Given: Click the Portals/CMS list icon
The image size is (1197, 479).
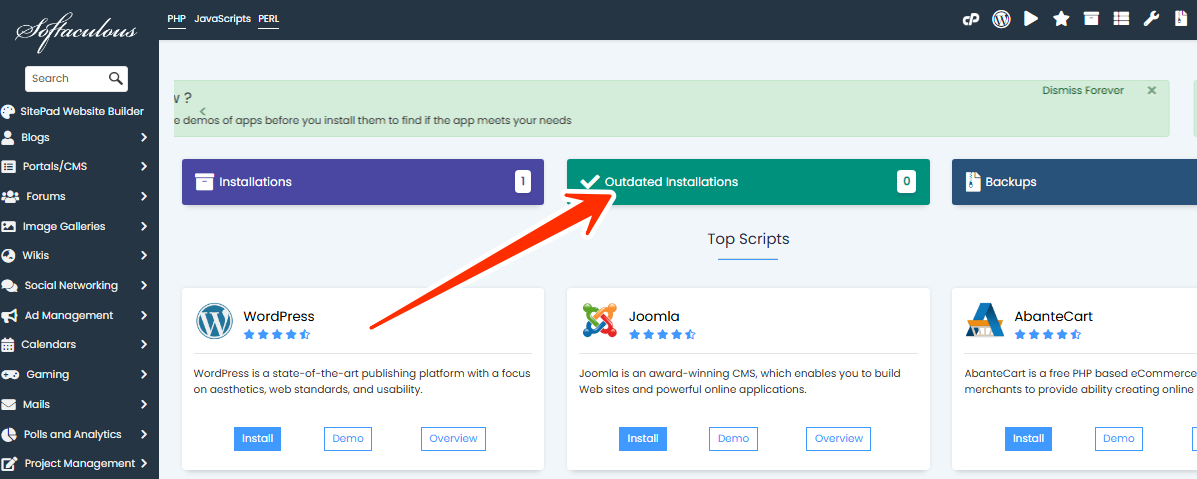Looking at the screenshot, I should pos(9,167).
